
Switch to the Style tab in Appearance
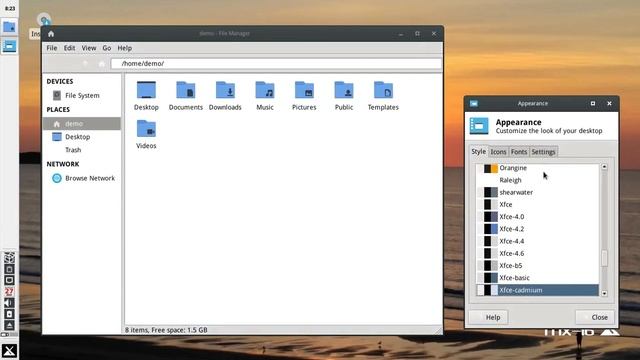(478, 151)
